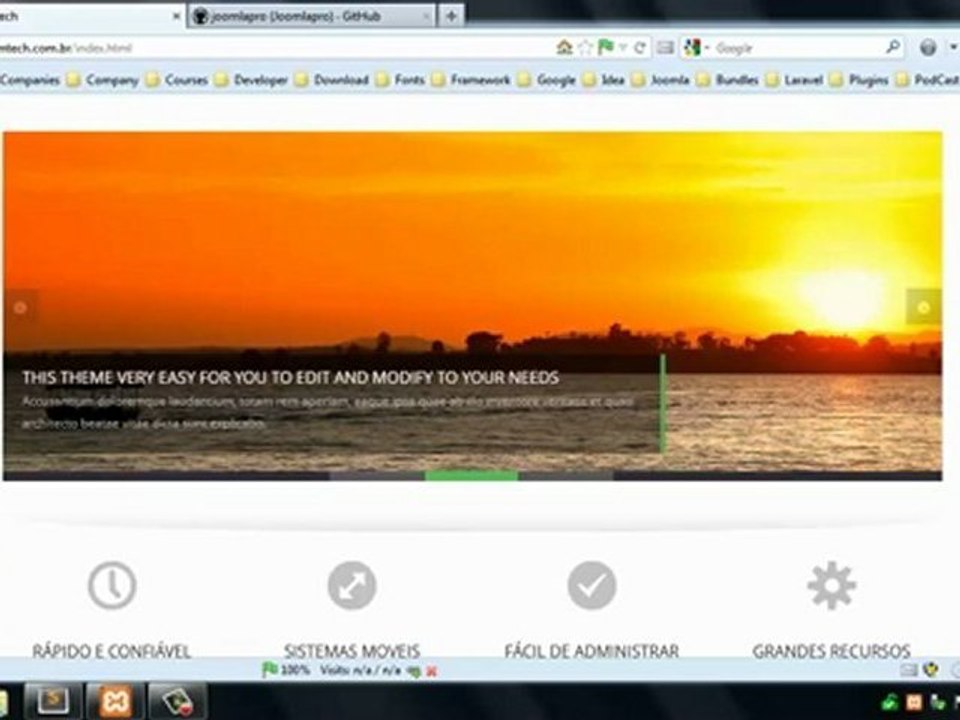Click the gear icon above Grandes Recursos
The image size is (960, 720).
pyautogui.click(x=831, y=585)
